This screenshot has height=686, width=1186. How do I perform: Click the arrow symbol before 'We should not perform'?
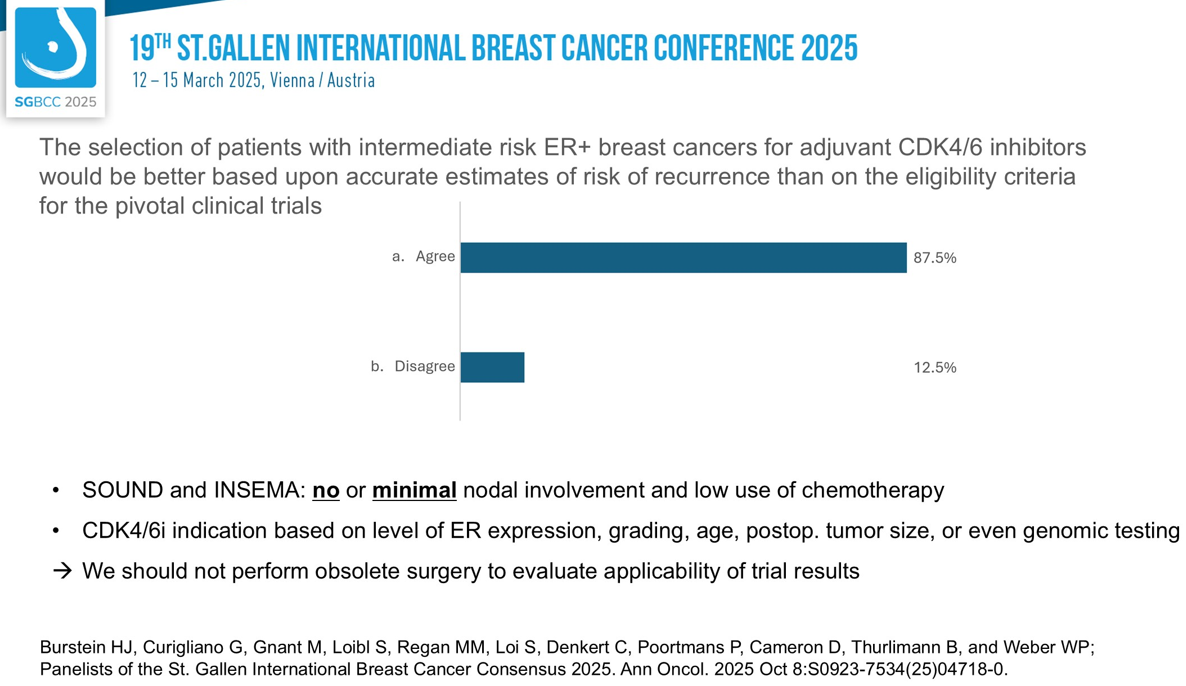(x=62, y=572)
